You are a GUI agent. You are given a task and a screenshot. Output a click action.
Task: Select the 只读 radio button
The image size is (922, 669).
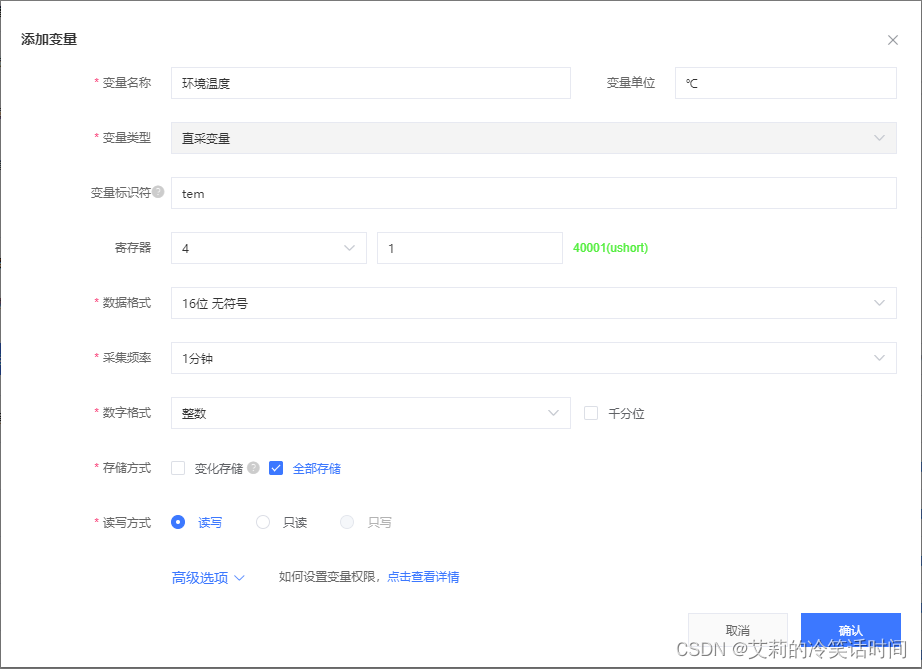point(263,522)
